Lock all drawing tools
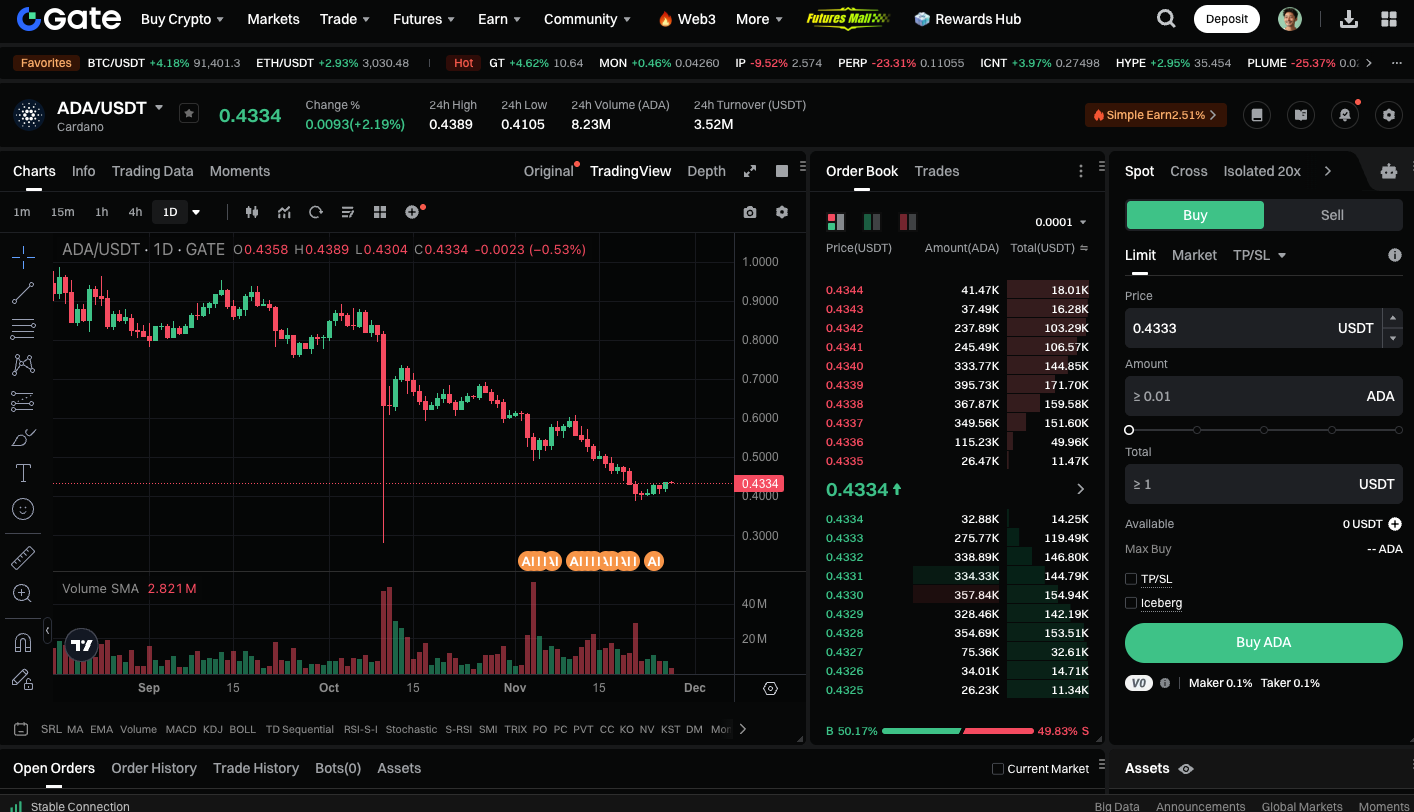The height and width of the screenshot is (812, 1414). pyautogui.click(x=23, y=678)
